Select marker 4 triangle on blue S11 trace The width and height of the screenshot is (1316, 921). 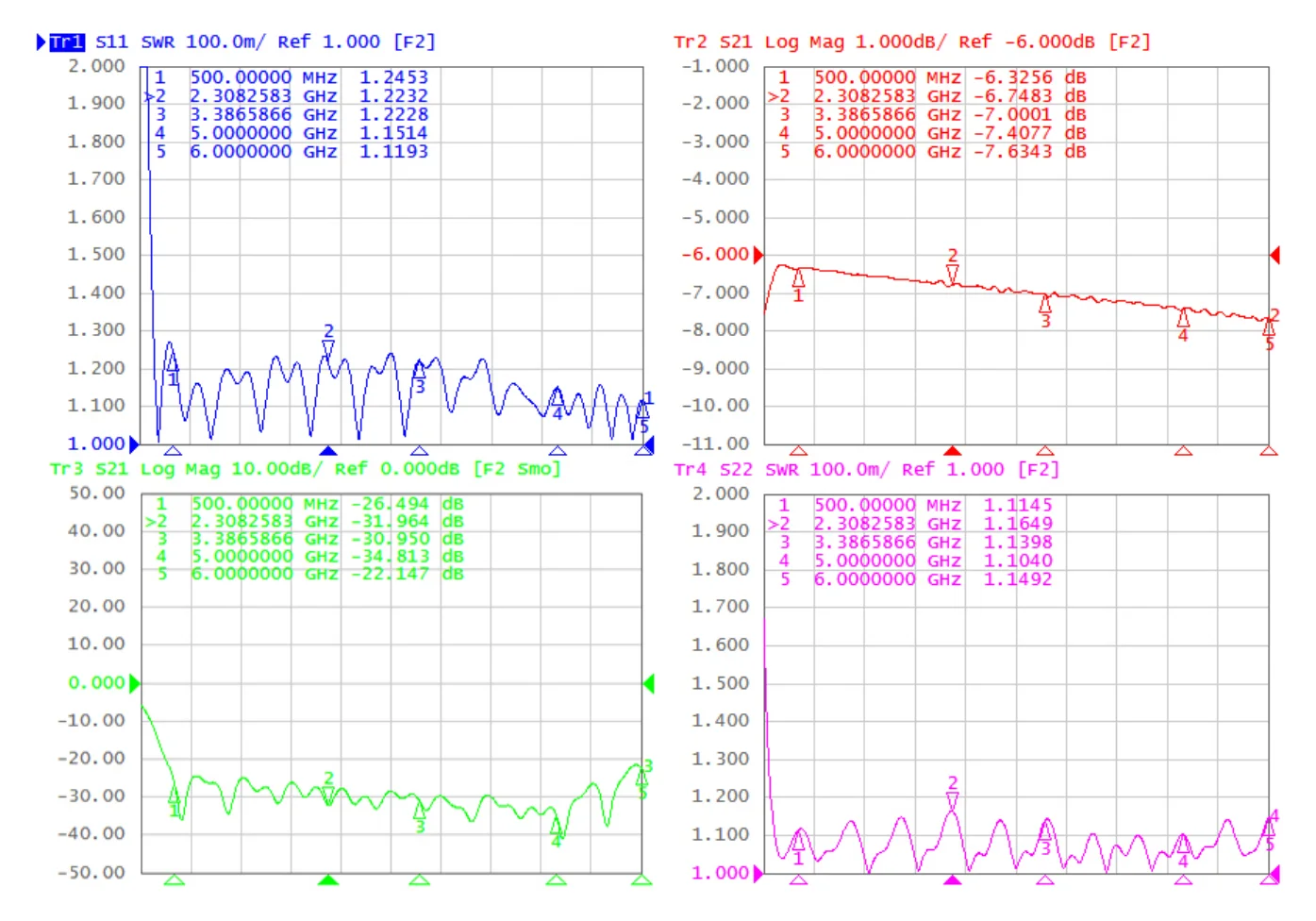coord(557,396)
